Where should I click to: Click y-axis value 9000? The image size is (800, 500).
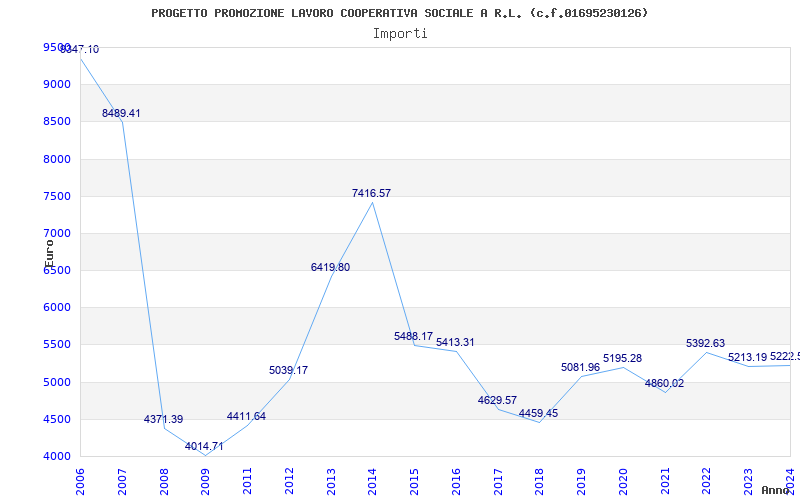(x=57, y=84)
